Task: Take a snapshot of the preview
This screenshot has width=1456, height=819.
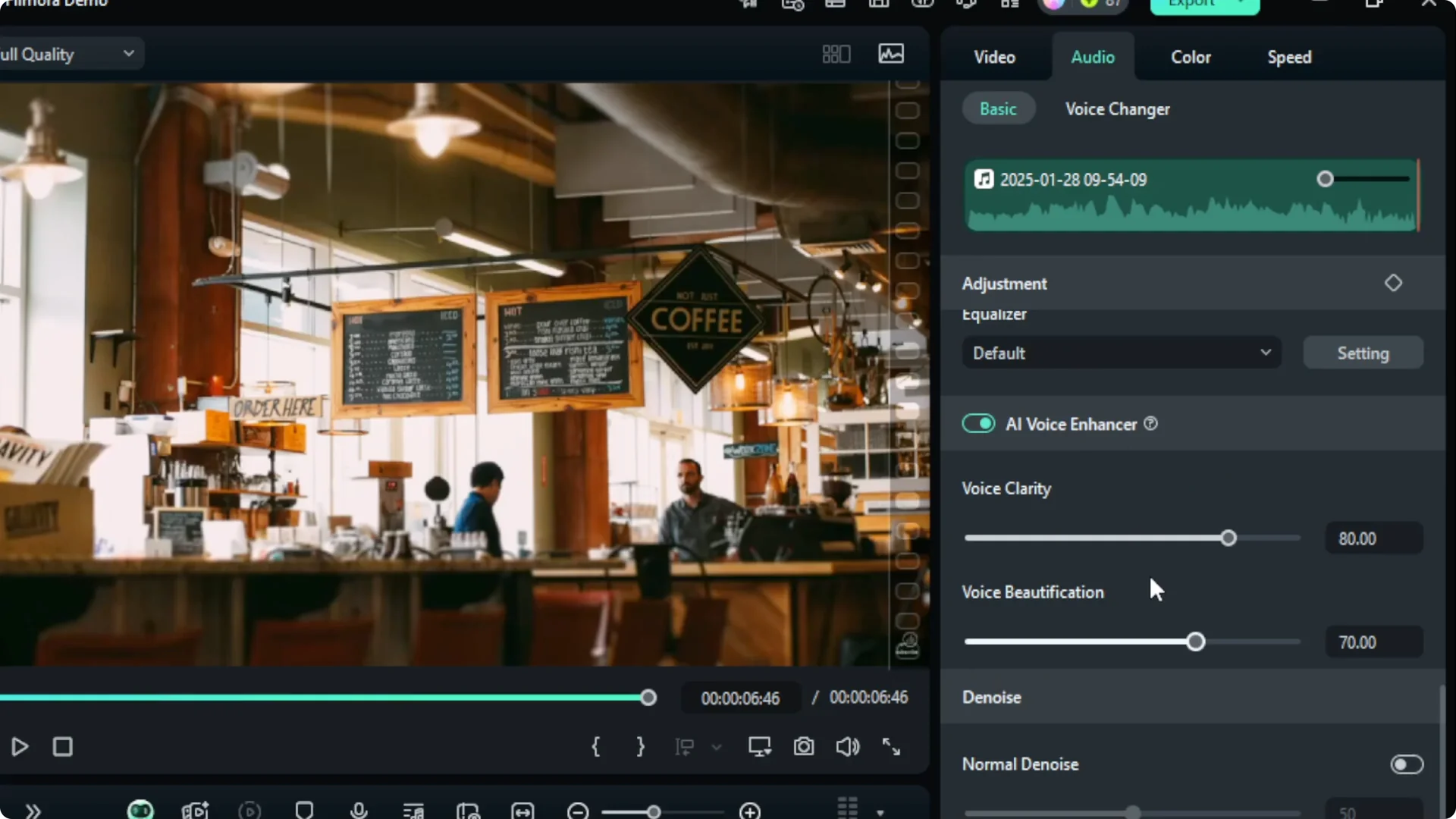Action: (804, 747)
